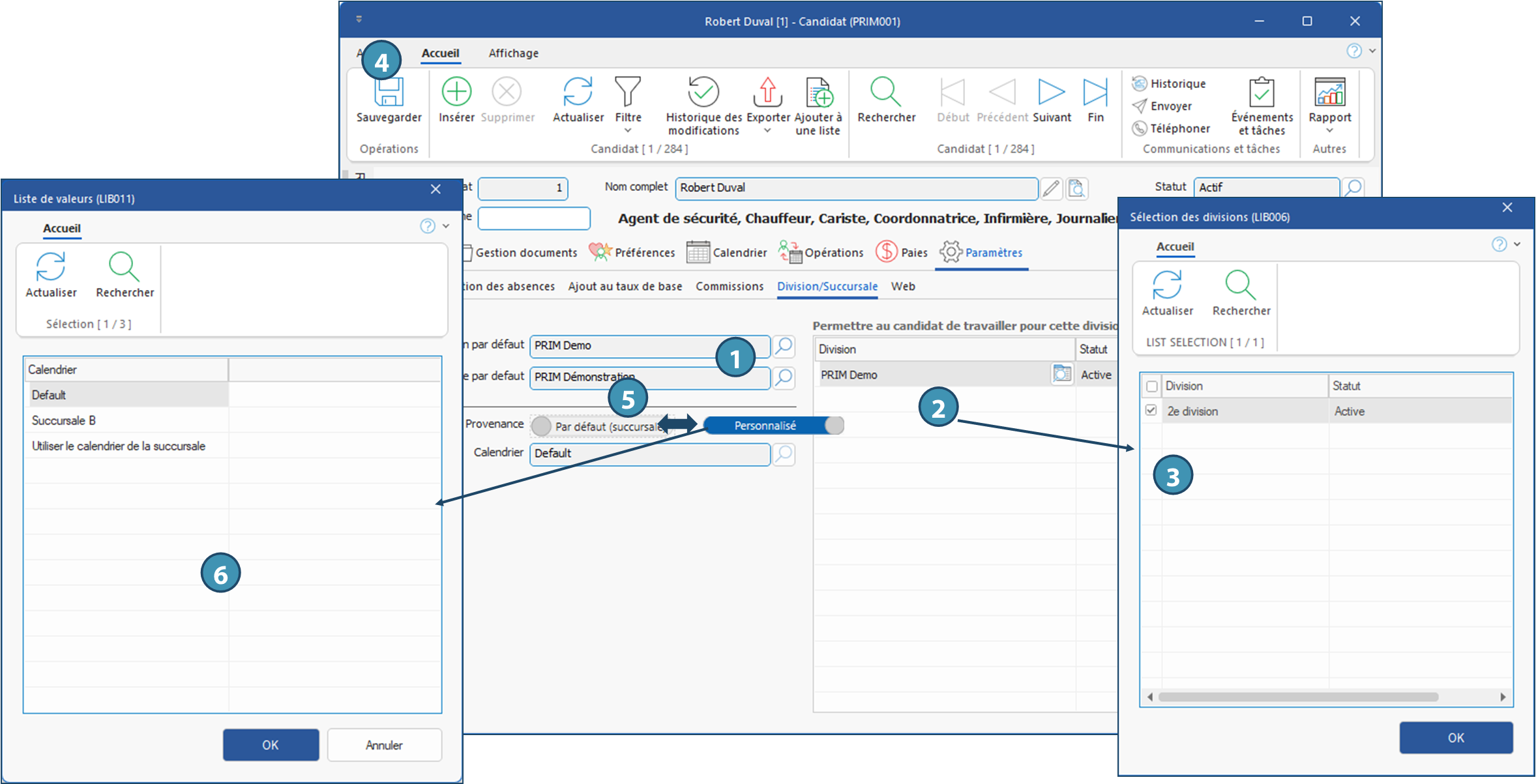Screen dimensions: 1536x784
Task: Click the horizontal scrollbar in the divisions list
Action: 1297,697
